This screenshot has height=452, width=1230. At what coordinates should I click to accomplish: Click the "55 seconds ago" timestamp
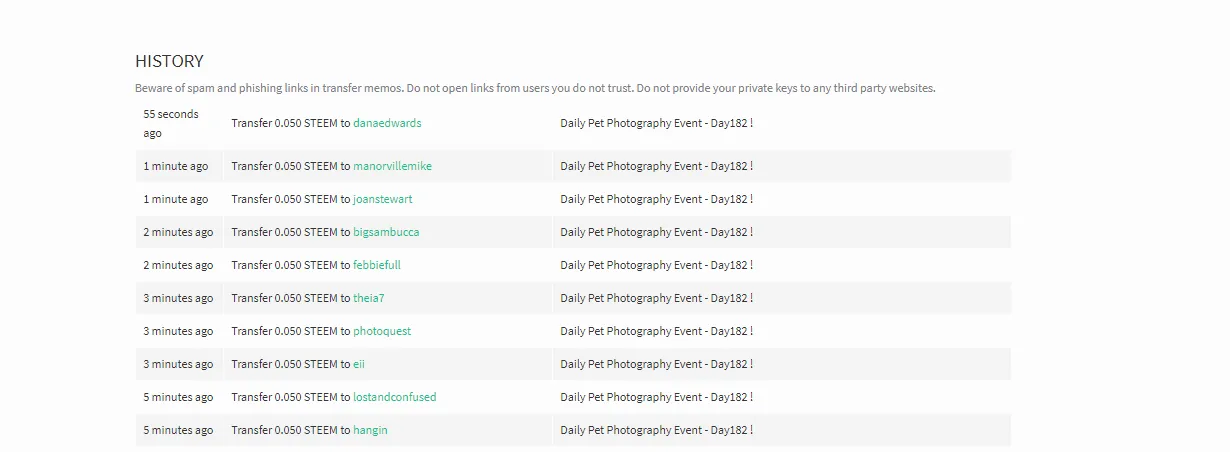click(x=171, y=123)
